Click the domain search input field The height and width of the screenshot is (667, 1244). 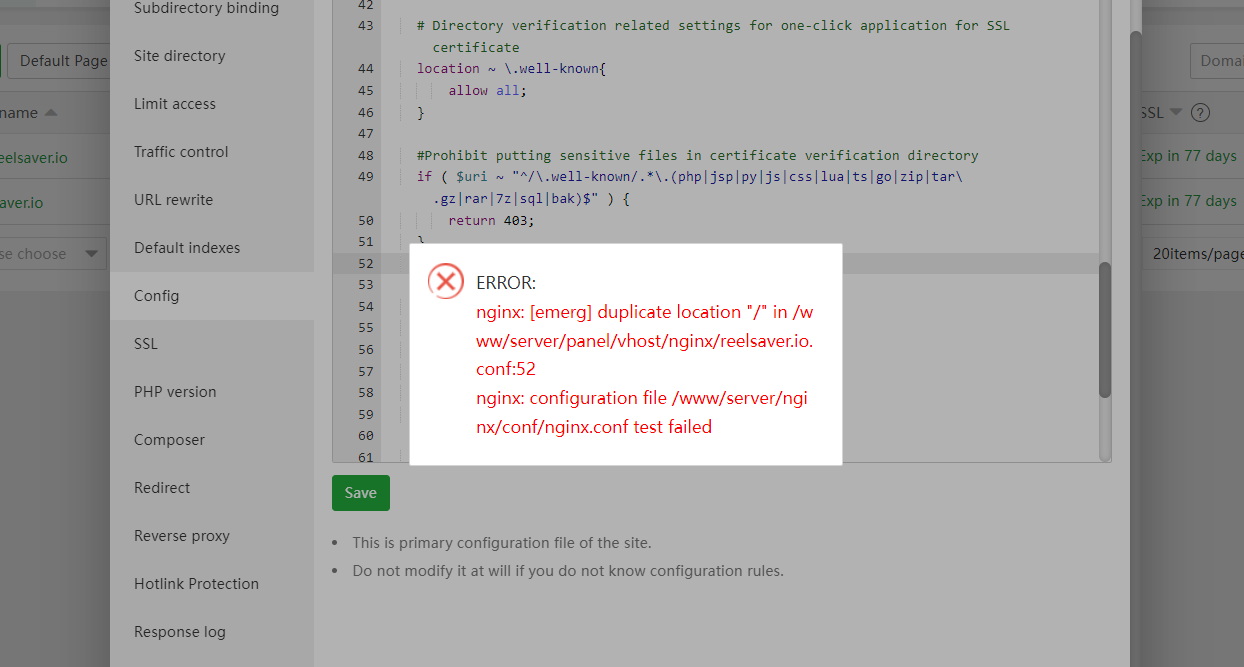(1216, 61)
